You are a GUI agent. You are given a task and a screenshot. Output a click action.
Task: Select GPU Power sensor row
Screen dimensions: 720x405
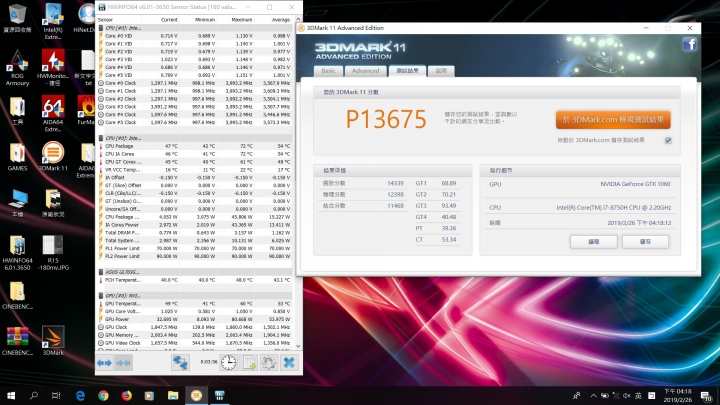tap(195, 319)
